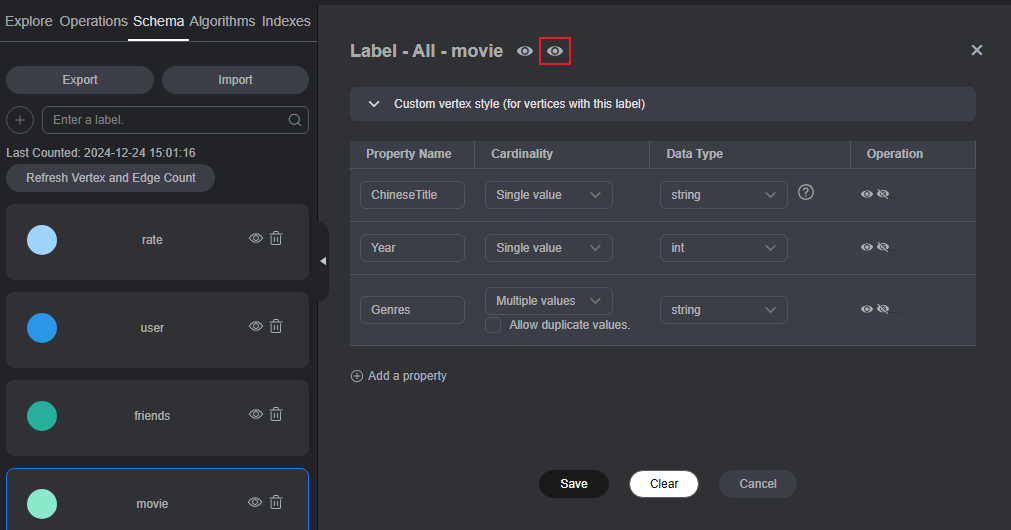Click the Clear button
Screen dimensions: 1011x530
[x=664, y=484]
